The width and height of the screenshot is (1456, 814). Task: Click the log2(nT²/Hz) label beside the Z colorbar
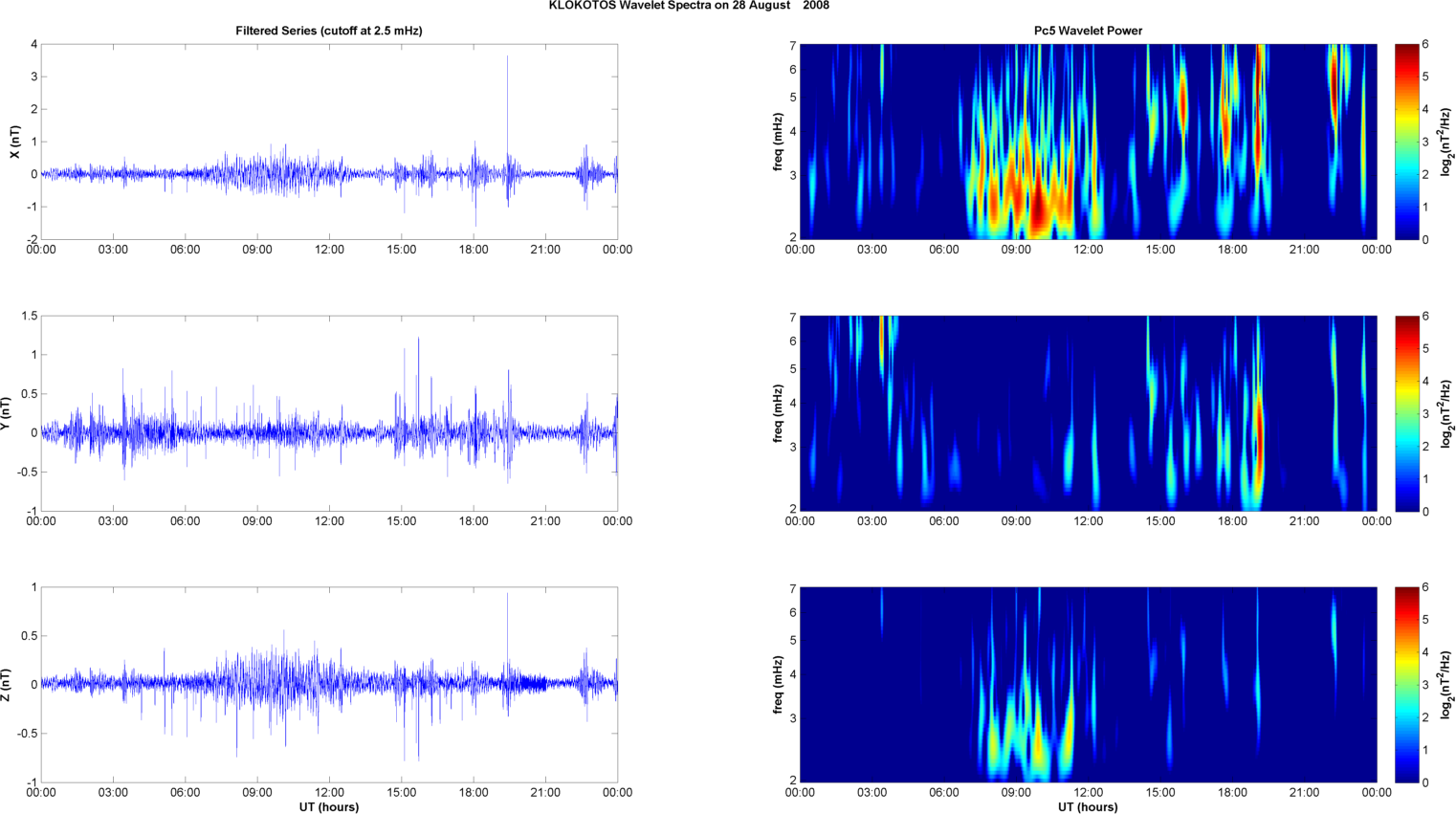[x=1446, y=685]
